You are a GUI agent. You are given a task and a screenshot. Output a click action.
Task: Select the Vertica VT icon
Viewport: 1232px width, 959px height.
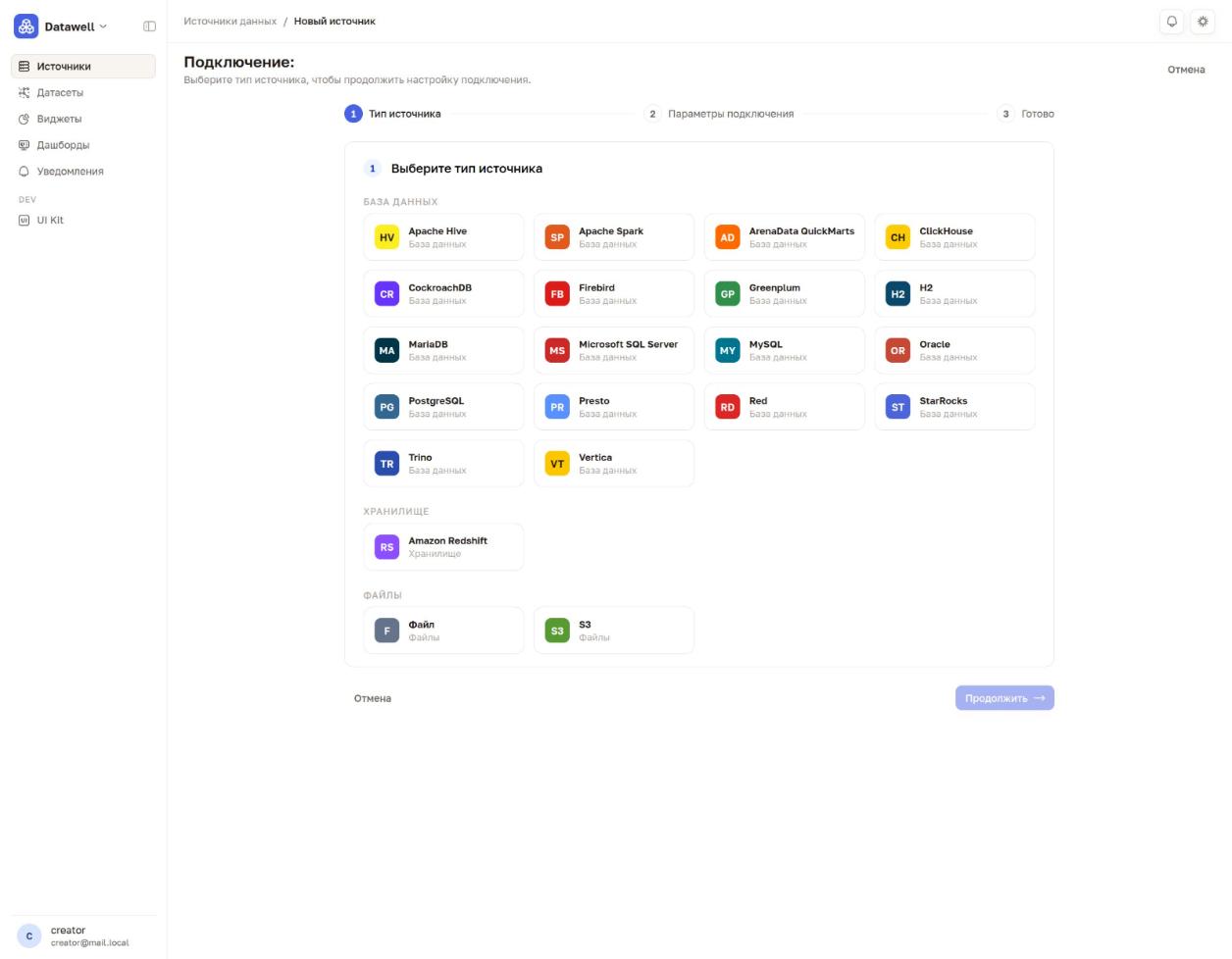[557, 464]
